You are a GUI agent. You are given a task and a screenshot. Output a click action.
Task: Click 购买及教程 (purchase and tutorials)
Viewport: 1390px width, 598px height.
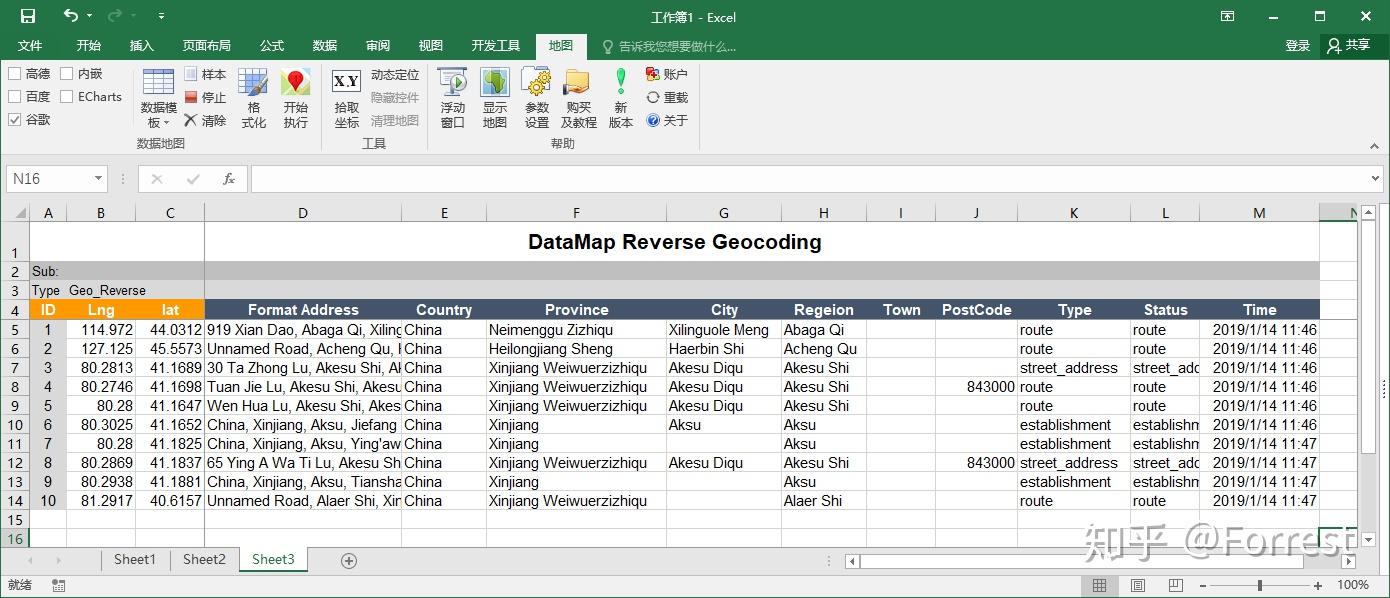pos(578,95)
